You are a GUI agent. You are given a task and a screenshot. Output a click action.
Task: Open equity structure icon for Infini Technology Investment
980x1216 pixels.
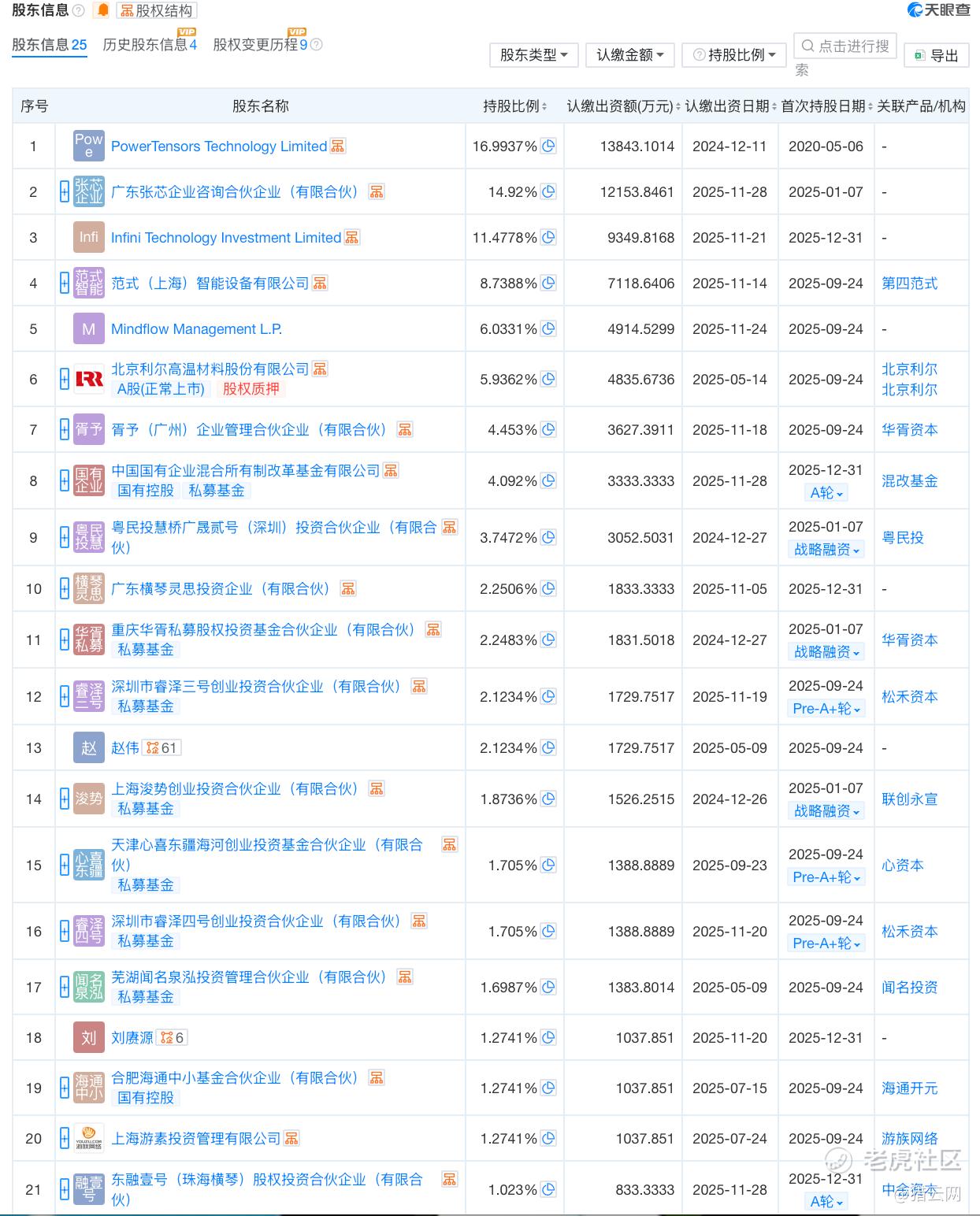click(352, 238)
